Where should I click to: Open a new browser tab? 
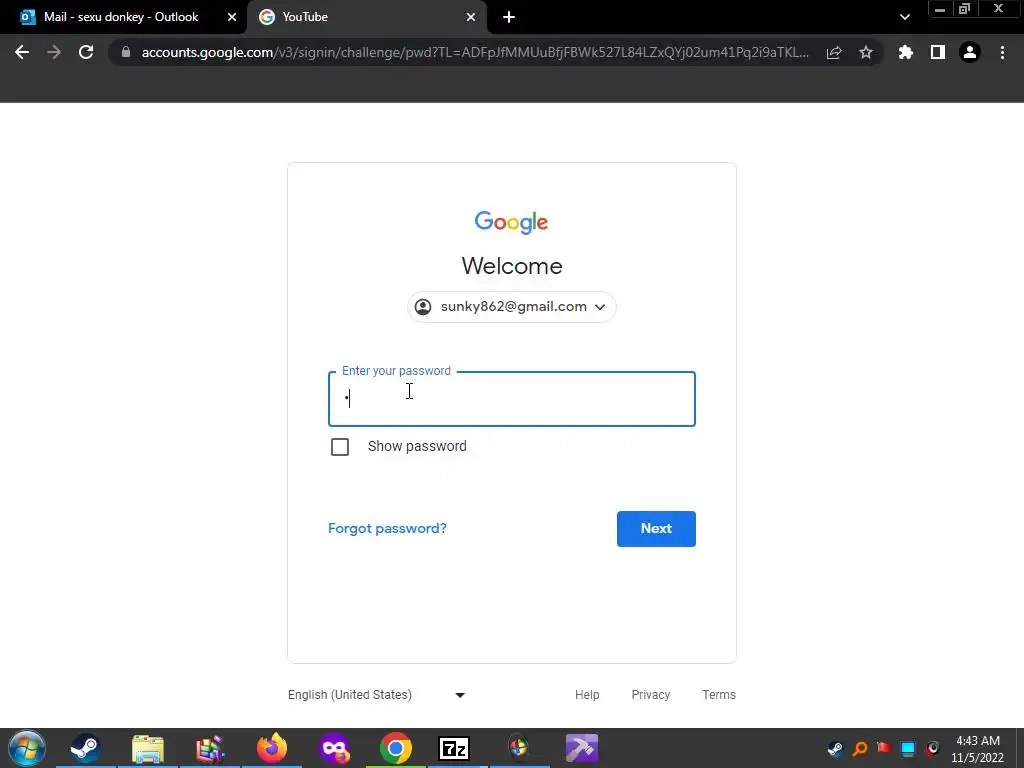tap(509, 17)
